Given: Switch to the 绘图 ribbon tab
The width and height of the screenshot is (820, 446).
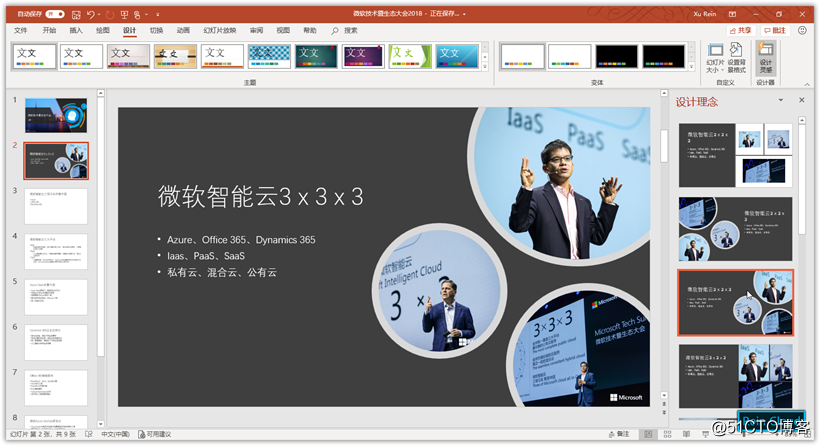Looking at the screenshot, I should (x=102, y=30).
